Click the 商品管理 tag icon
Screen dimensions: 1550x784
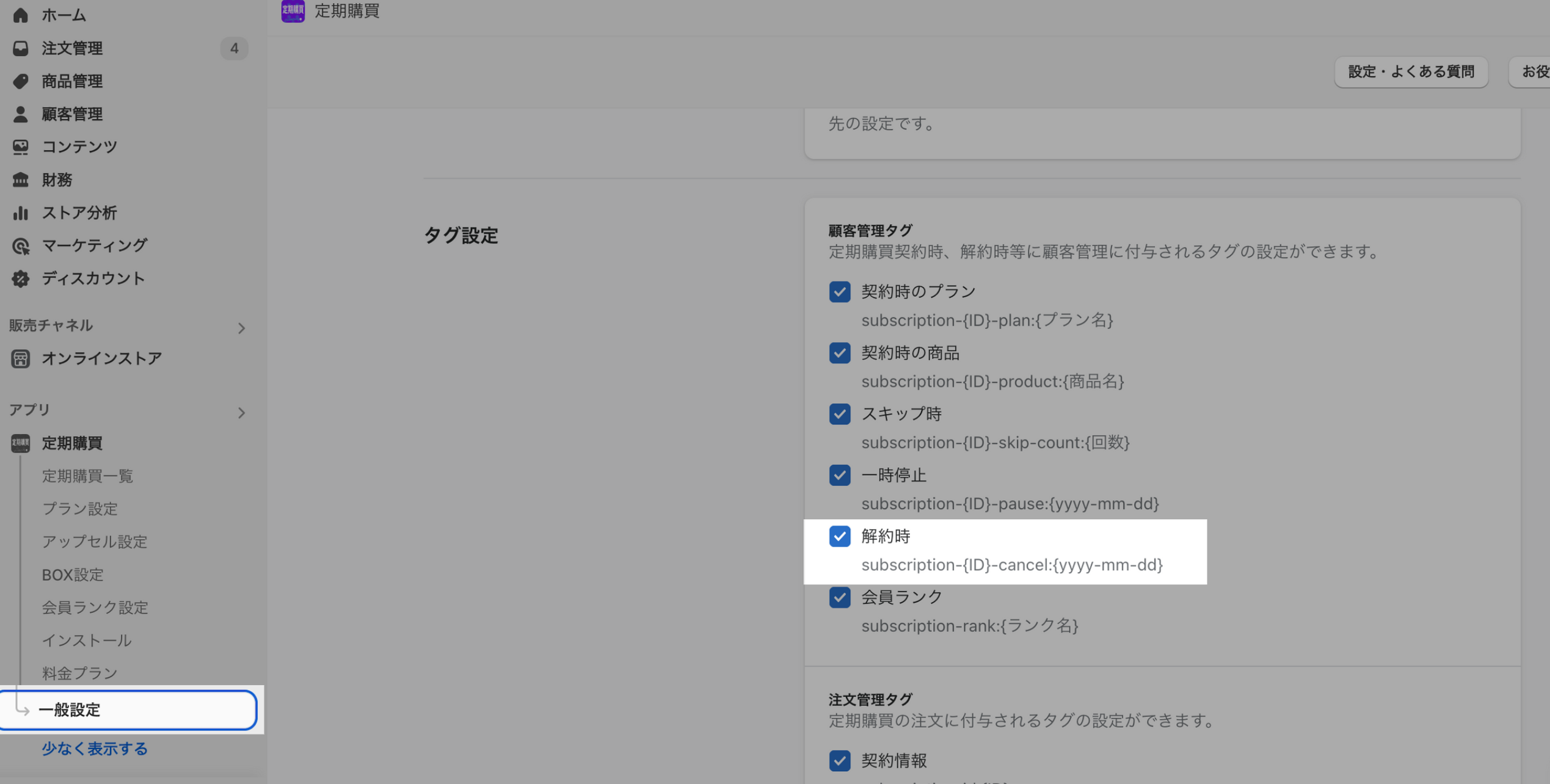[x=20, y=81]
